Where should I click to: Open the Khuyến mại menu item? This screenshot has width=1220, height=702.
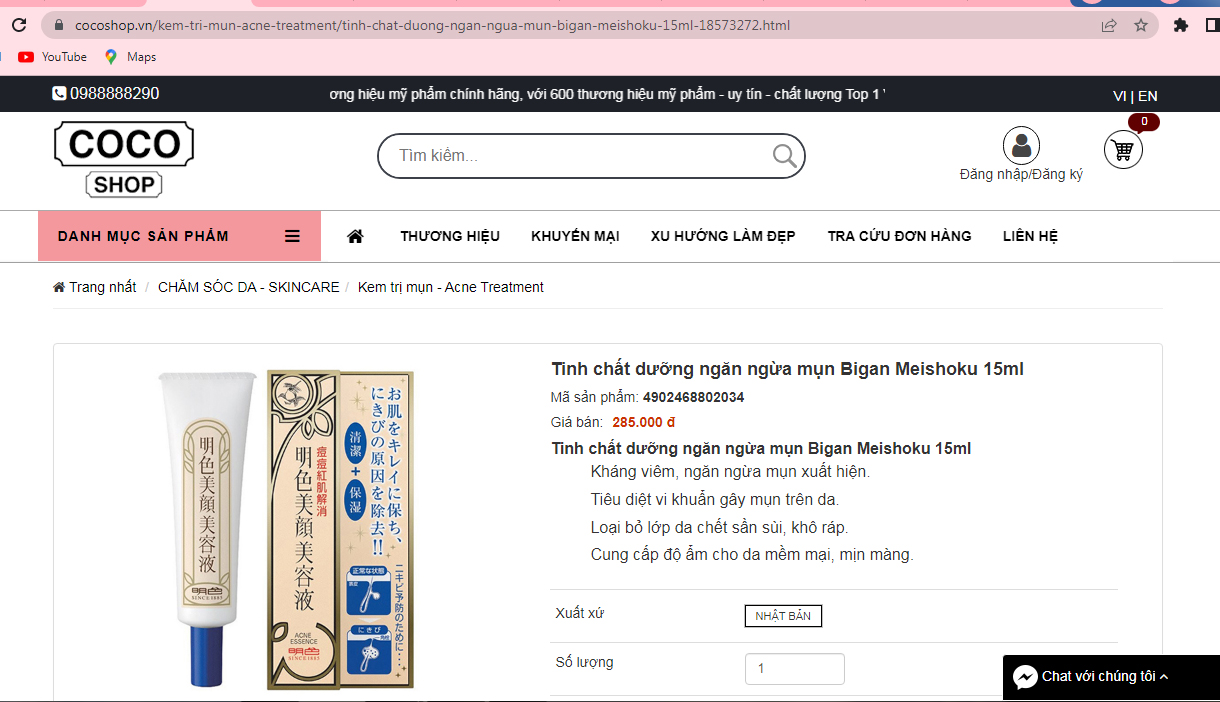click(x=575, y=236)
